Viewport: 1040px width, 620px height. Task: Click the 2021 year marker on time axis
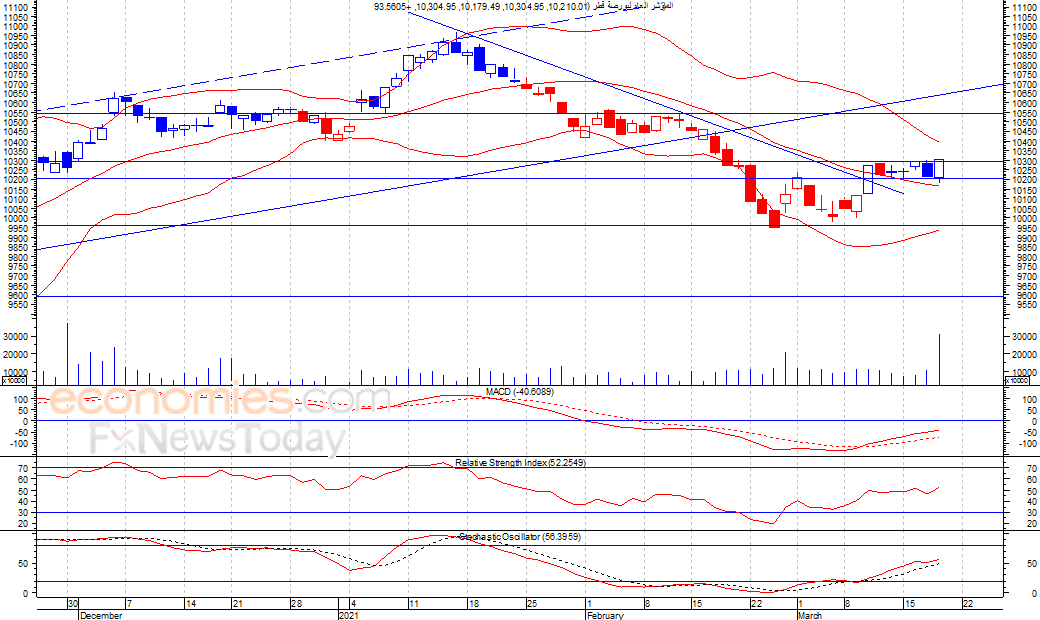click(x=349, y=615)
